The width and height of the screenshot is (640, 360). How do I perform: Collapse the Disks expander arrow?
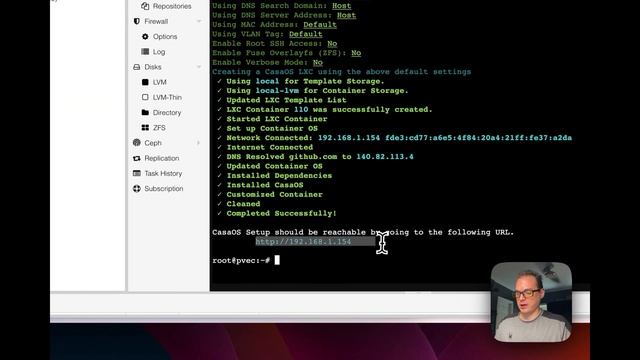click(x=199, y=67)
